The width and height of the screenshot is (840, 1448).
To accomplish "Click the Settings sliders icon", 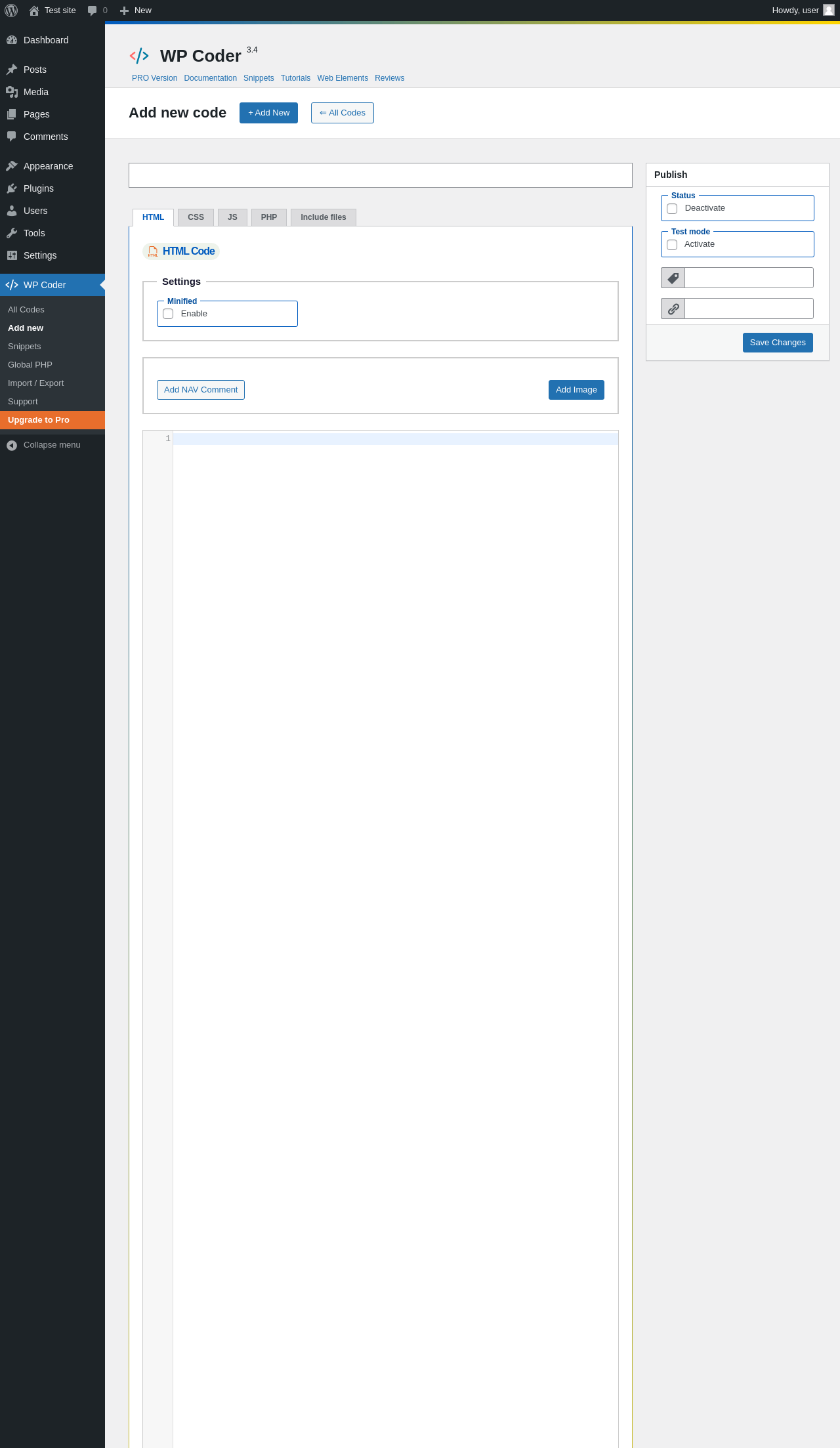I will (x=12, y=255).
